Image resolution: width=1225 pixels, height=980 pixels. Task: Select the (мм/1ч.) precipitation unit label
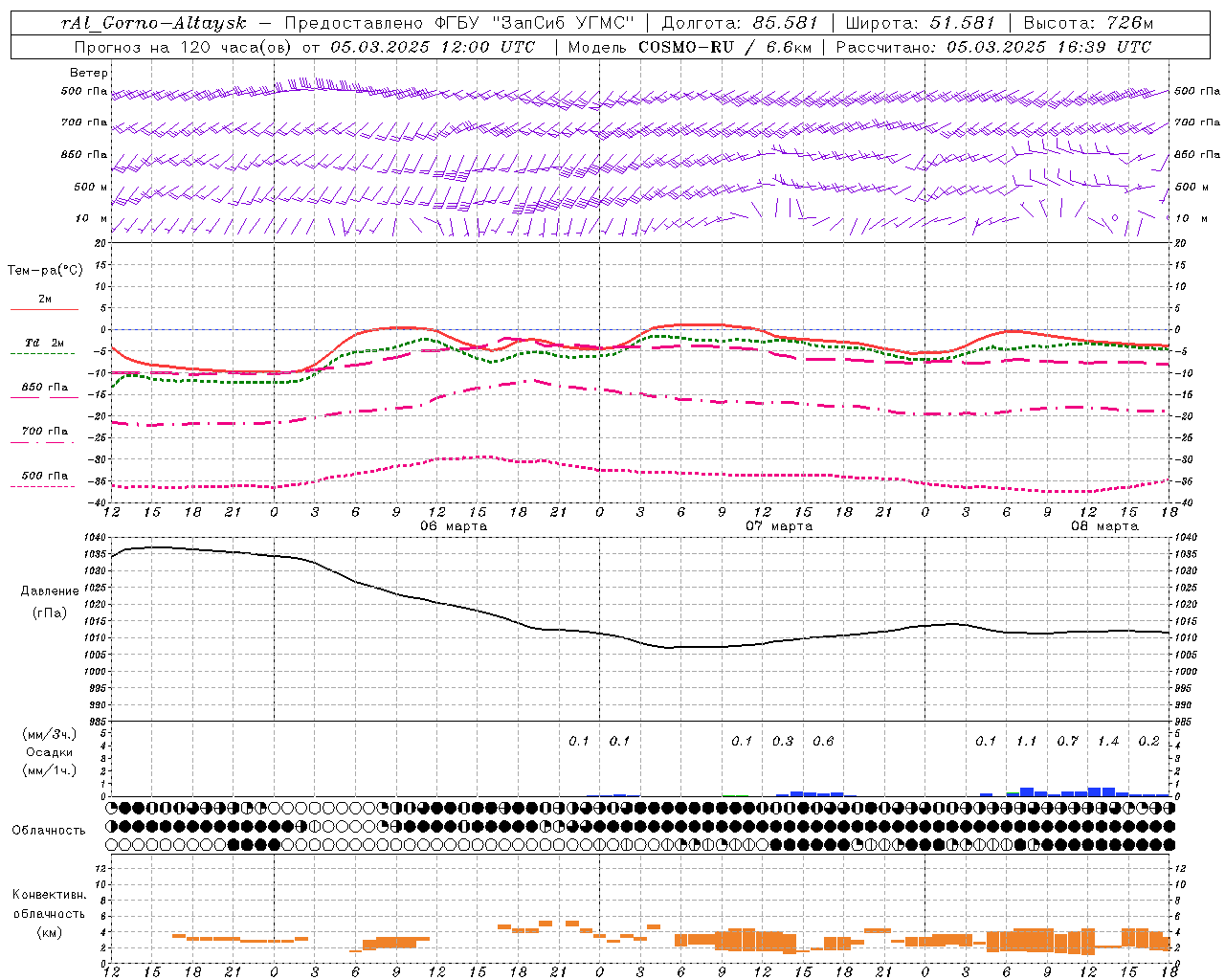(50, 770)
